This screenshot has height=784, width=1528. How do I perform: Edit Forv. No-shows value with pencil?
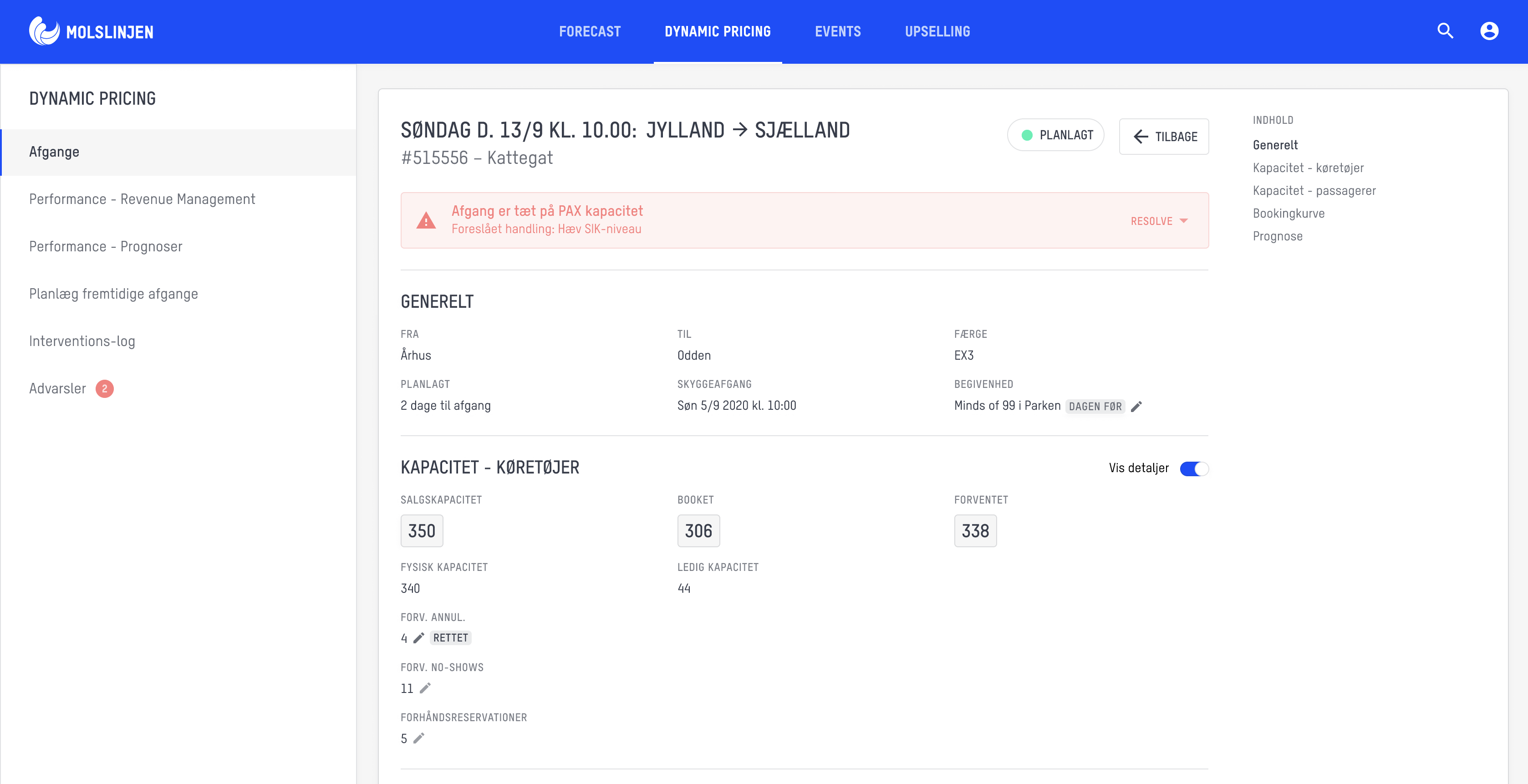point(425,688)
